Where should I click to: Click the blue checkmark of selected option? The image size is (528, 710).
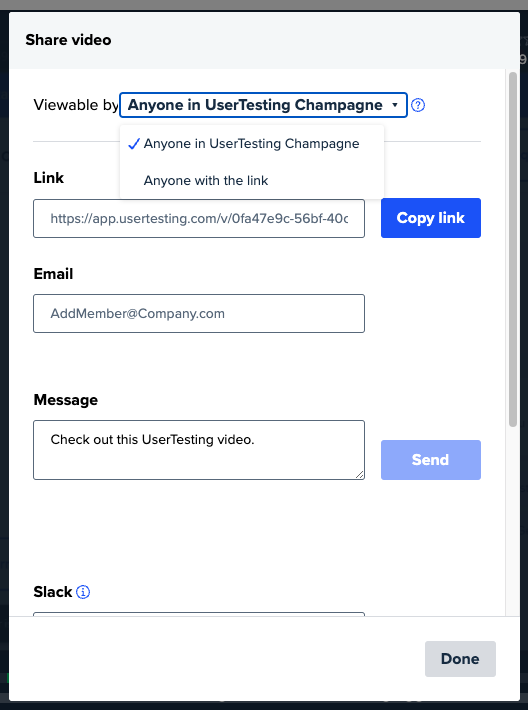(134, 144)
